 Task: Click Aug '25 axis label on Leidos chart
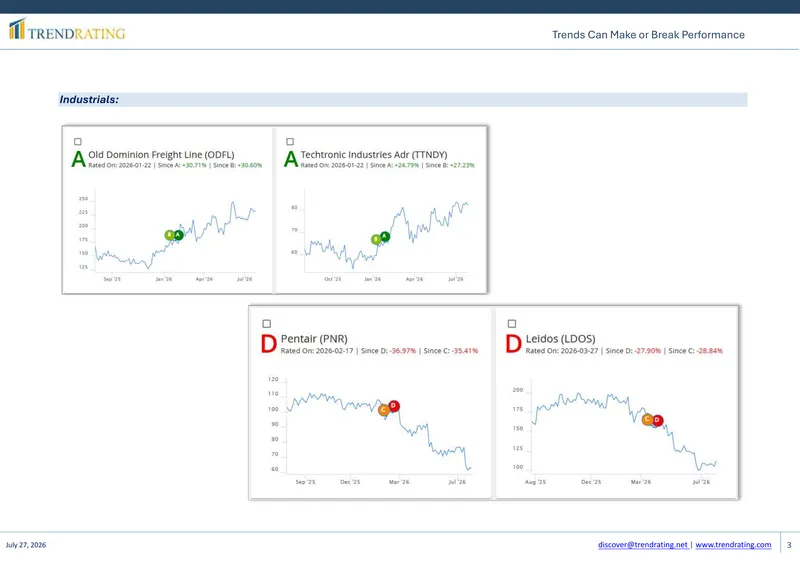[x=535, y=482]
